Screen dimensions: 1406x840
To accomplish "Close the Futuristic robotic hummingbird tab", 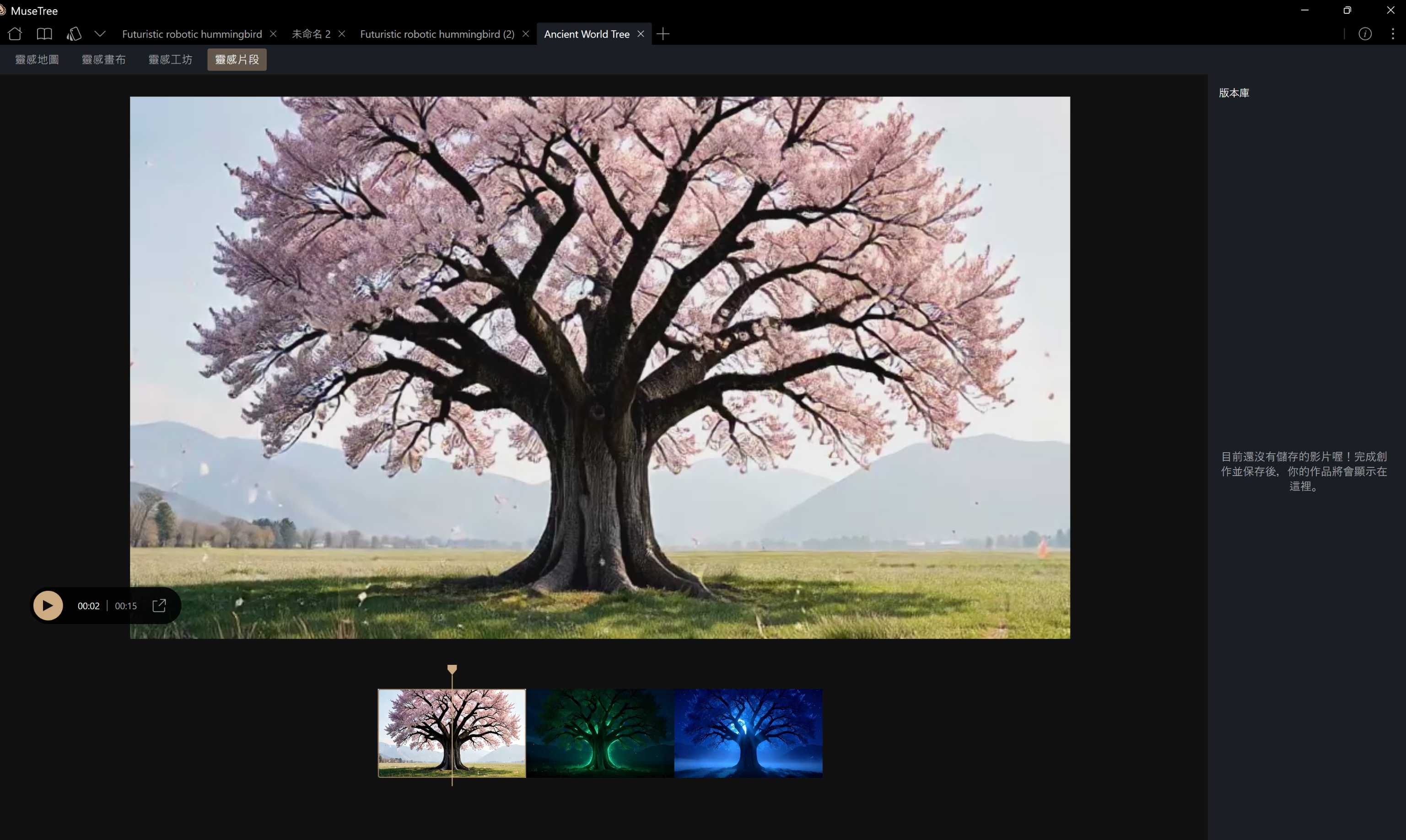I will pyautogui.click(x=274, y=34).
